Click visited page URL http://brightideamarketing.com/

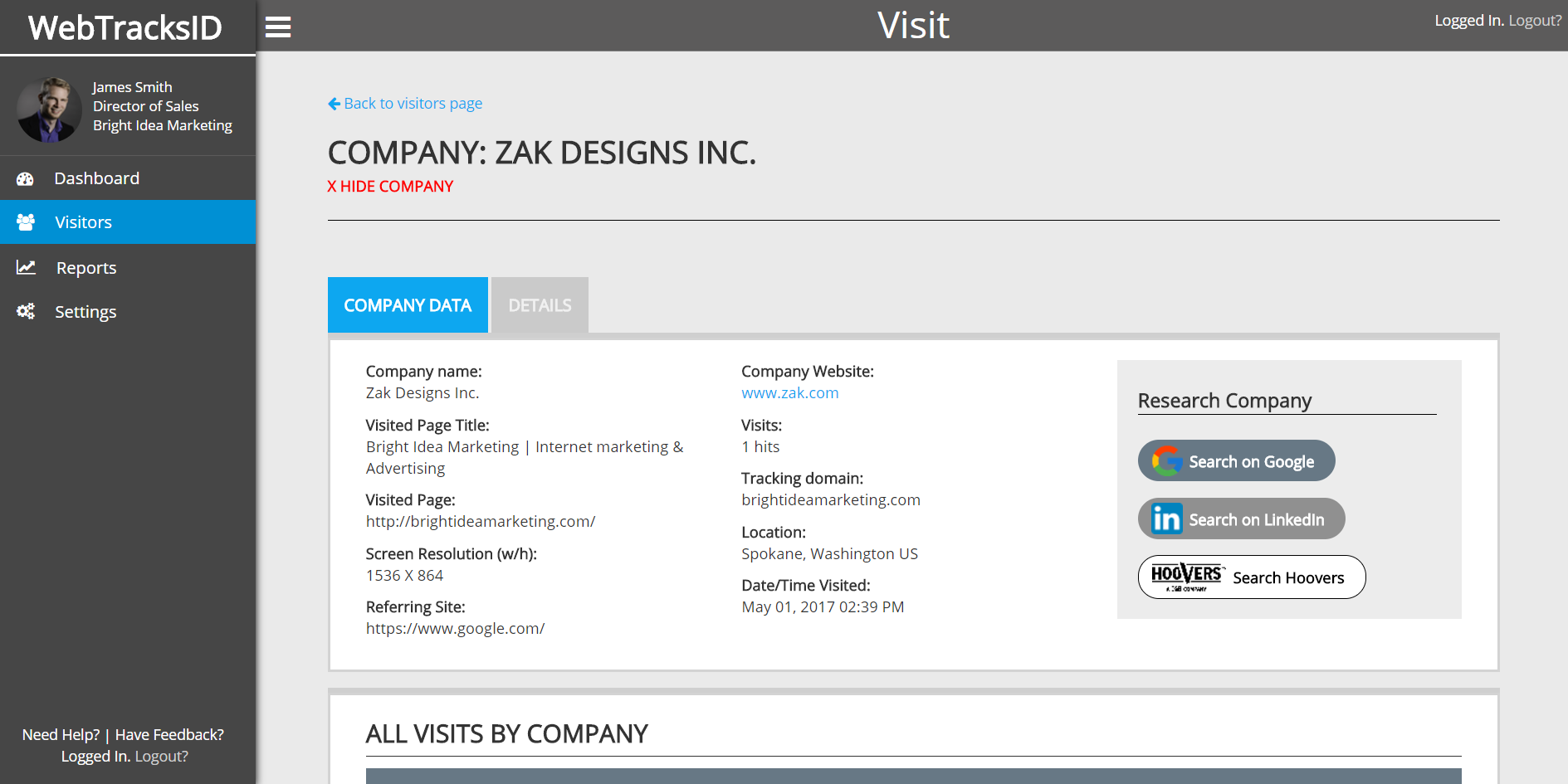(481, 522)
